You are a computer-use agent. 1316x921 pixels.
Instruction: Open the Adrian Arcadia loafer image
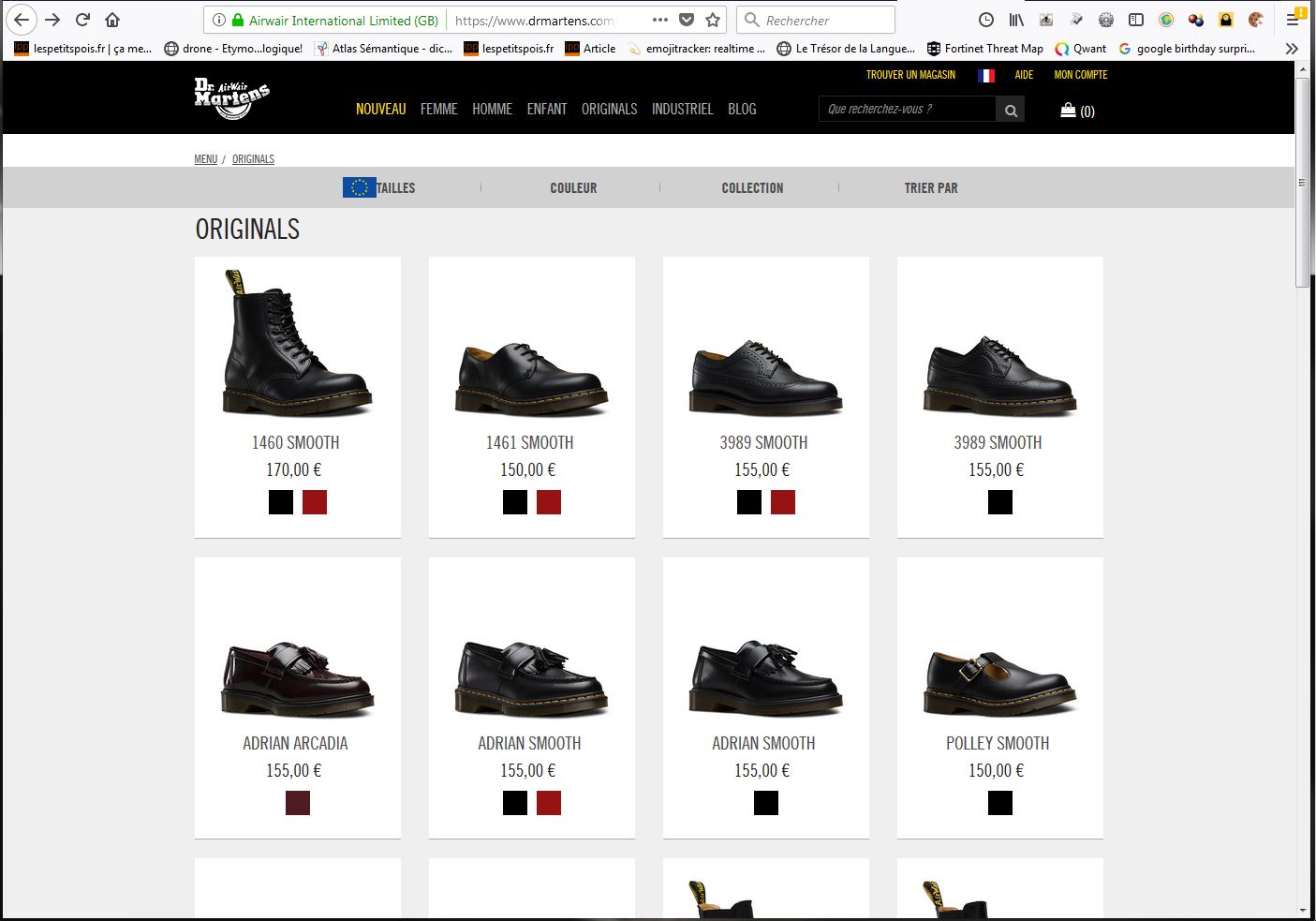coord(297,678)
